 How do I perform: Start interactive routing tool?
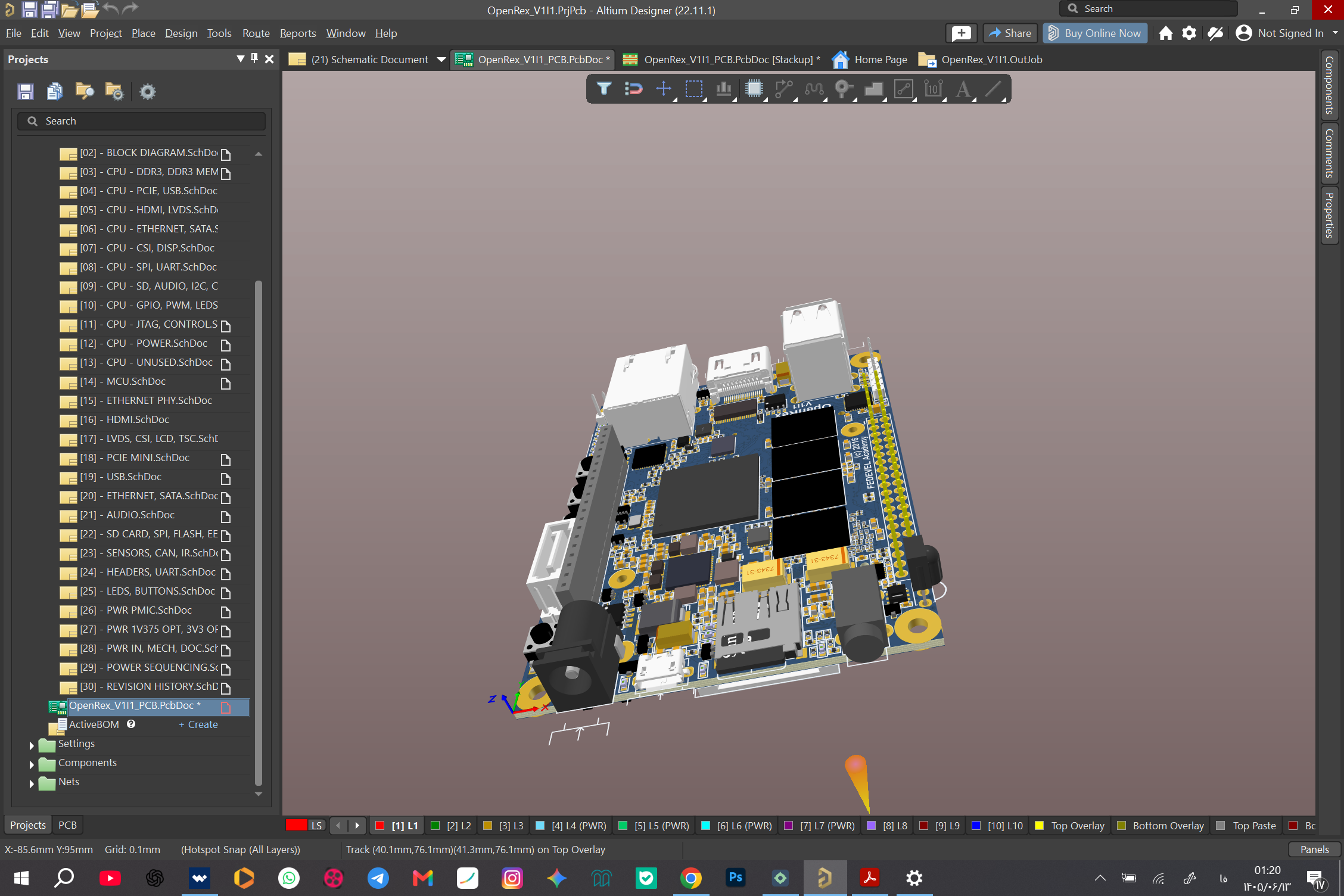pyautogui.click(x=784, y=89)
